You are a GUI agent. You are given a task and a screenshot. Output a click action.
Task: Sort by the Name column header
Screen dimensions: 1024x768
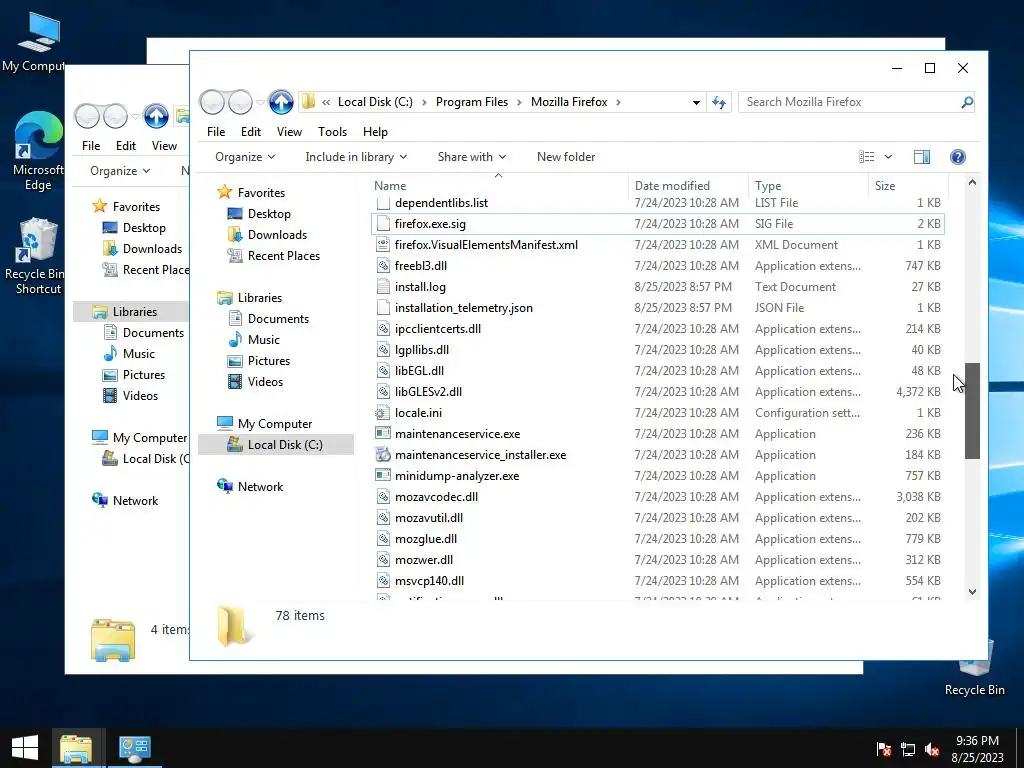point(500,185)
